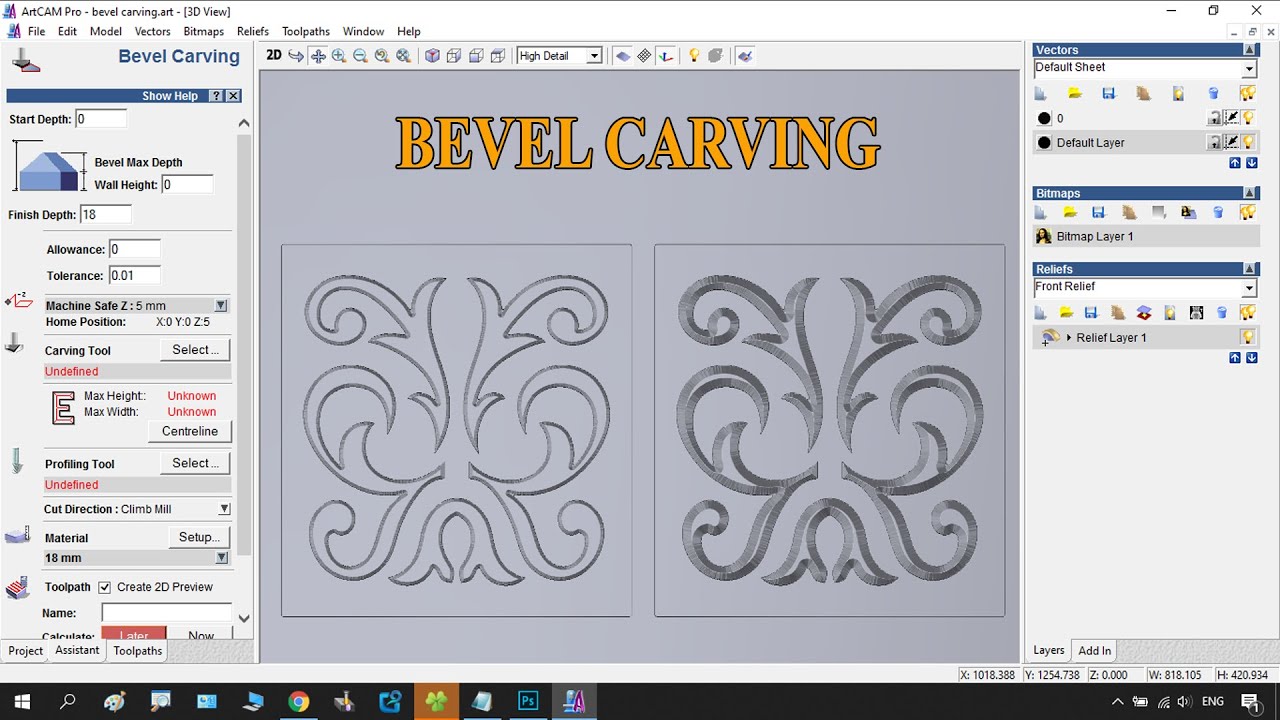Toggle visibility of Relief Layer 1
This screenshot has width=1280, height=720.
coord(1248,337)
